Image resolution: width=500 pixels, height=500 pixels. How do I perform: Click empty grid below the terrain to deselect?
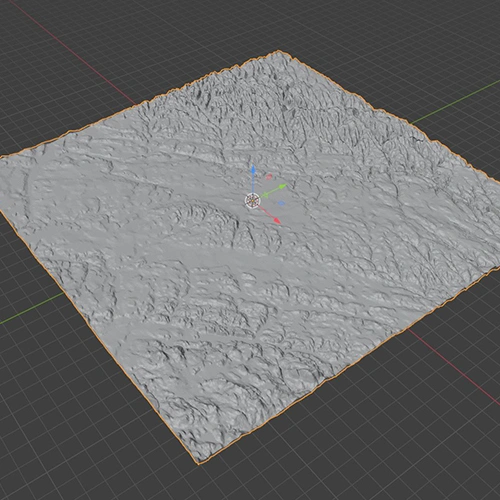[x=333, y=450]
